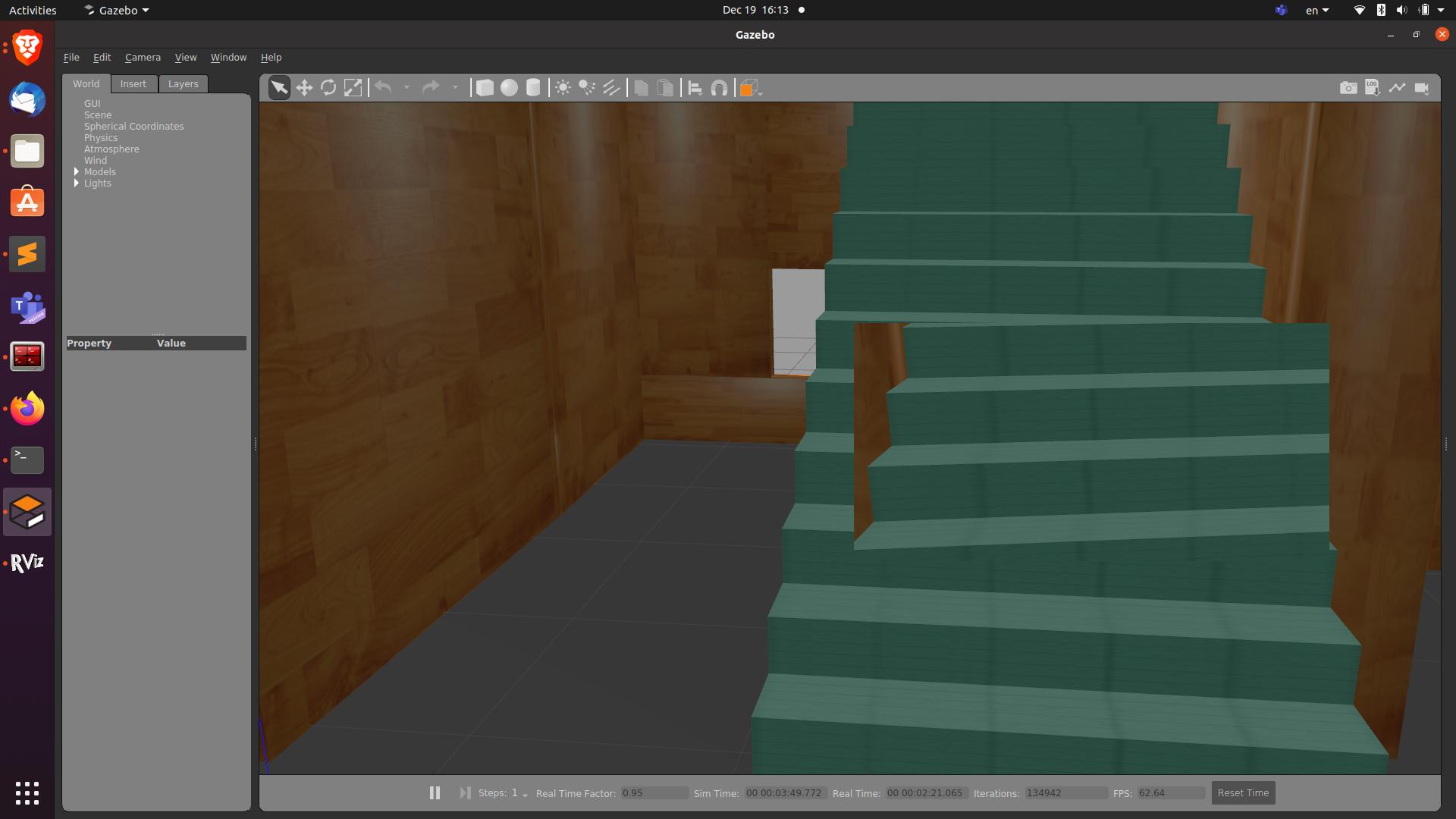1456x819 pixels.
Task: Open the en language dropdown
Action: click(x=1317, y=10)
